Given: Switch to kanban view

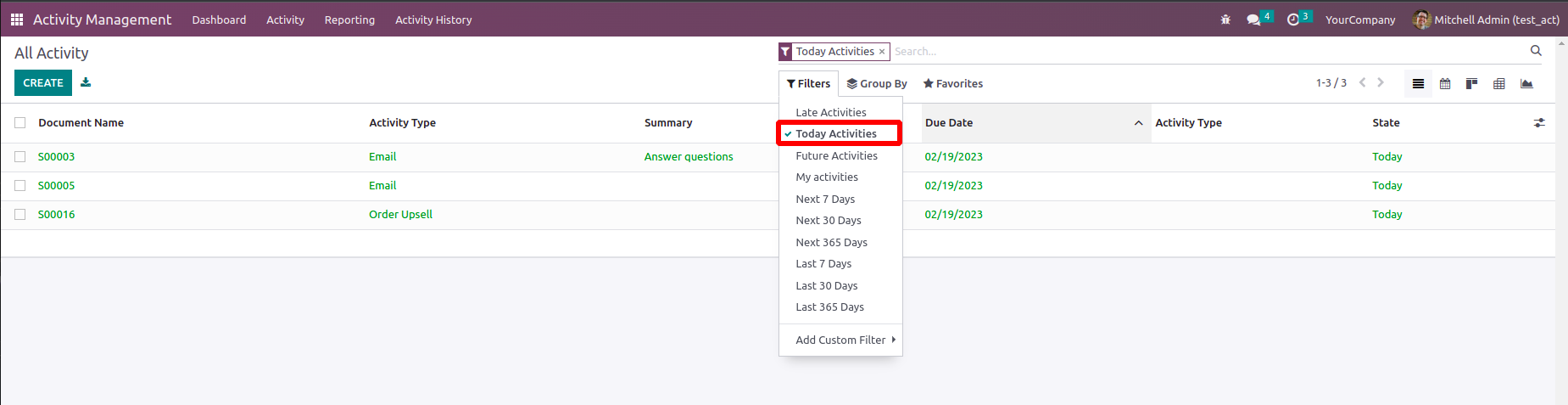Looking at the screenshot, I should [1472, 83].
